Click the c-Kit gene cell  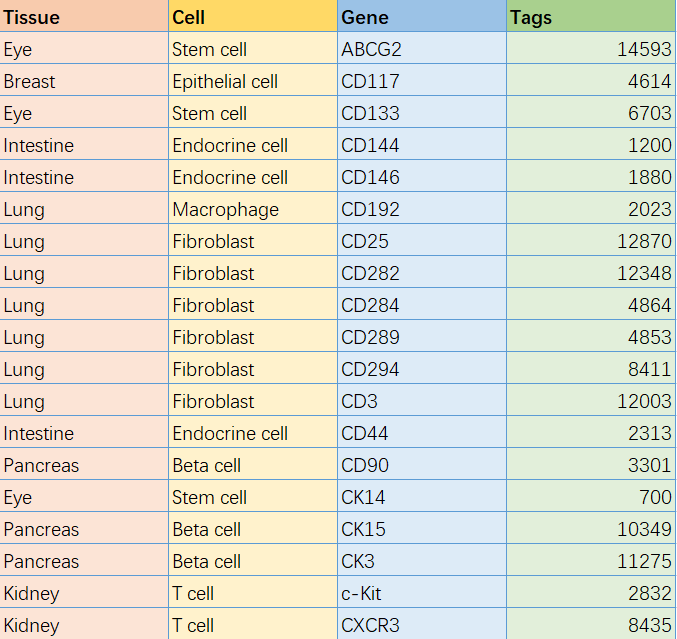click(422, 592)
